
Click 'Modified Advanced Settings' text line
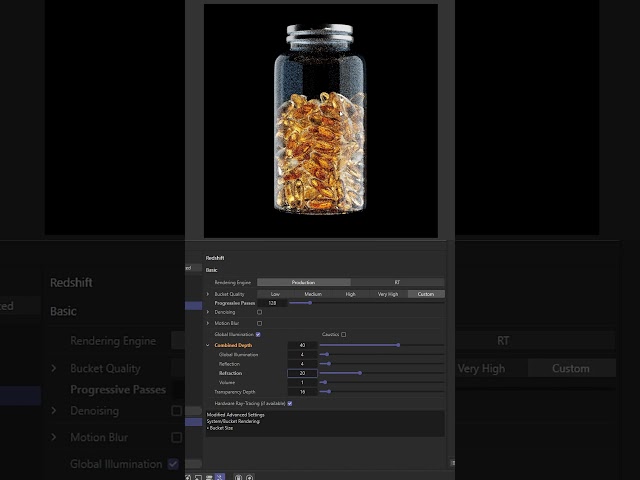pyautogui.click(x=236, y=415)
